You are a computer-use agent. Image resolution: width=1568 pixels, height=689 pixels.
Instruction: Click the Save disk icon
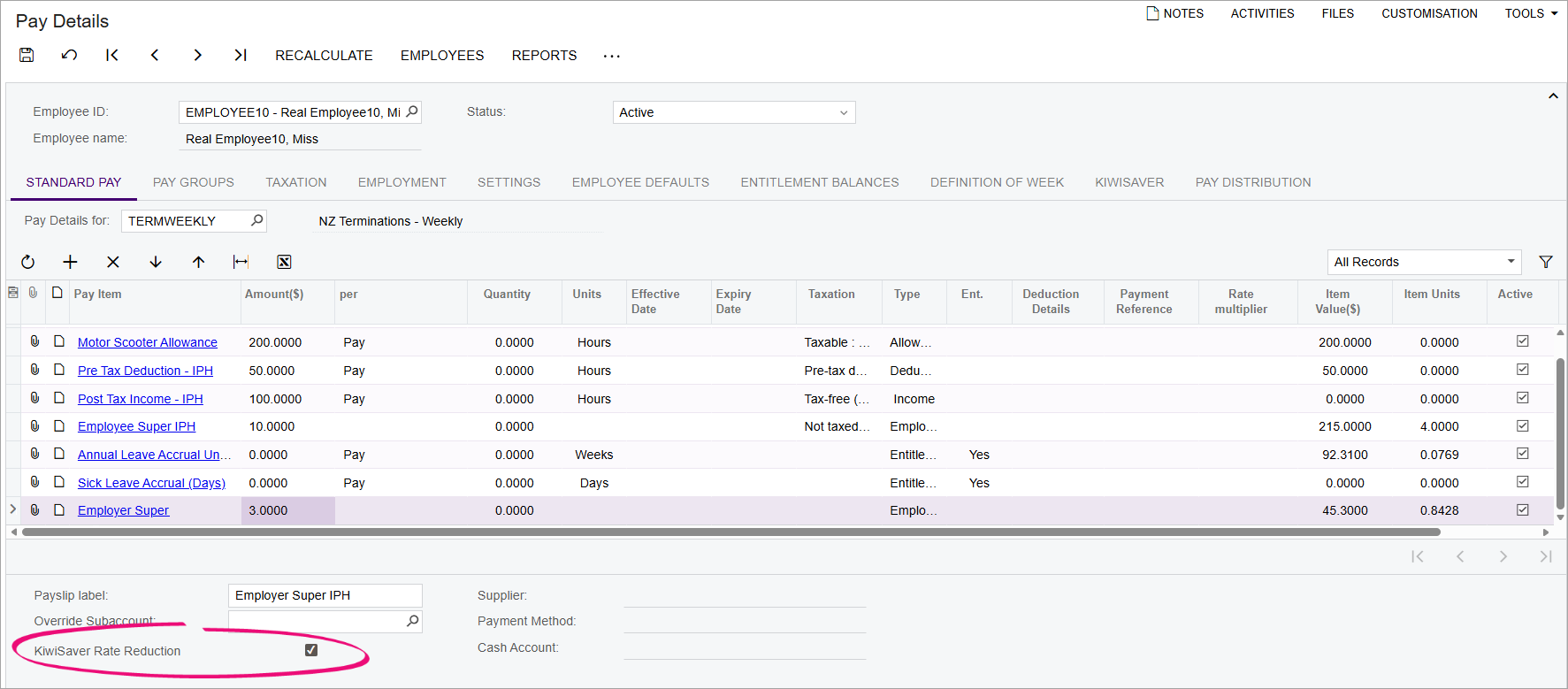(27, 55)
